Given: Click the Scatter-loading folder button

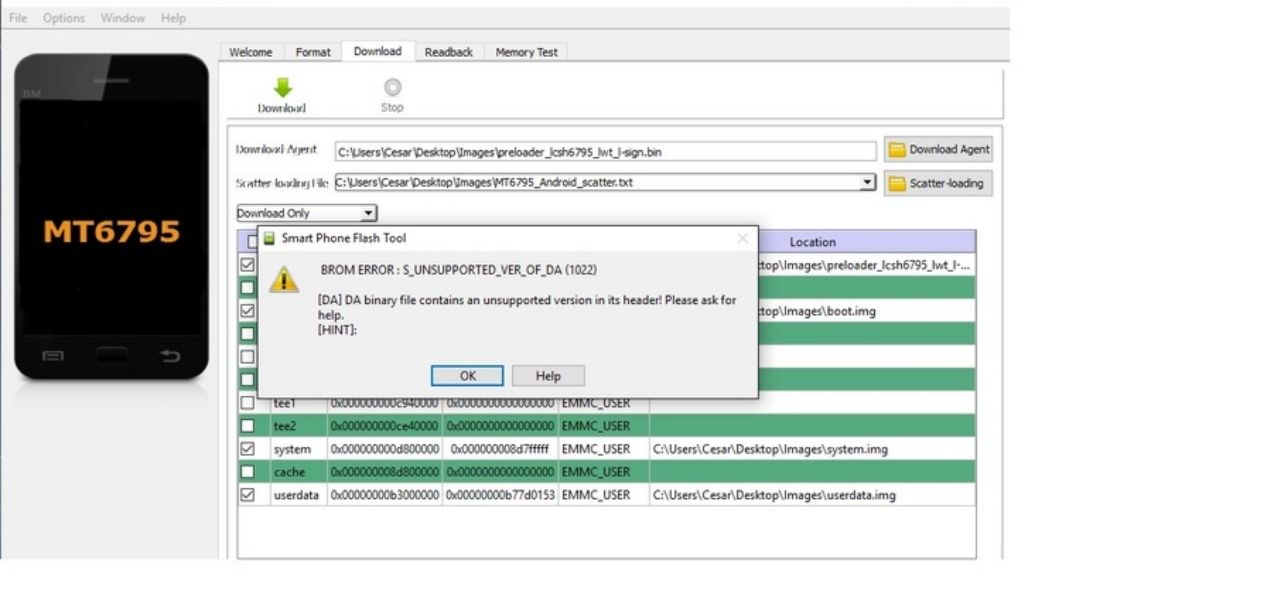Looking at the screenshot, I should [938, 184].
